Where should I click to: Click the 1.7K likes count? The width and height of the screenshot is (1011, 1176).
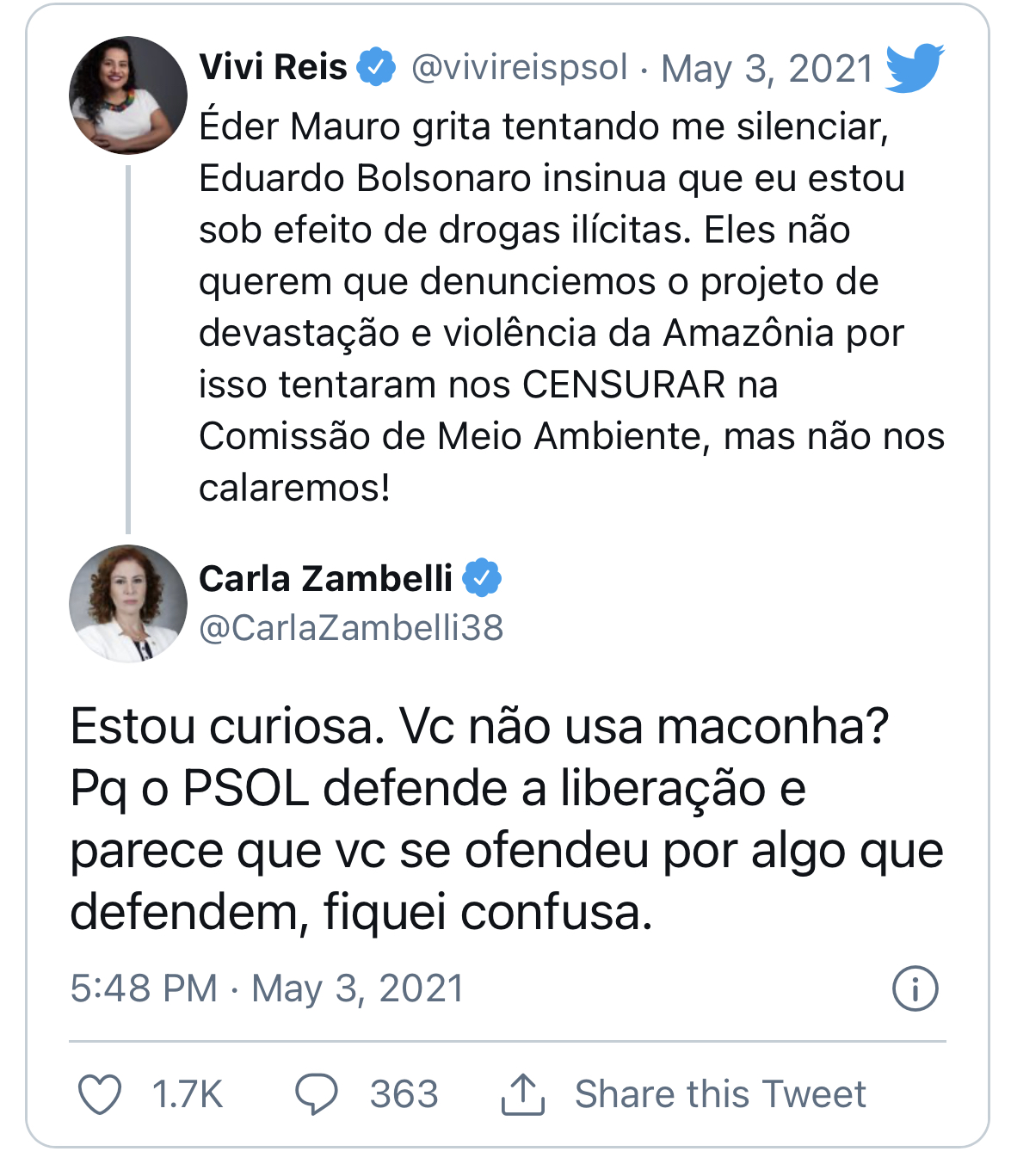pyautogui.click(x=187, y=1094)
